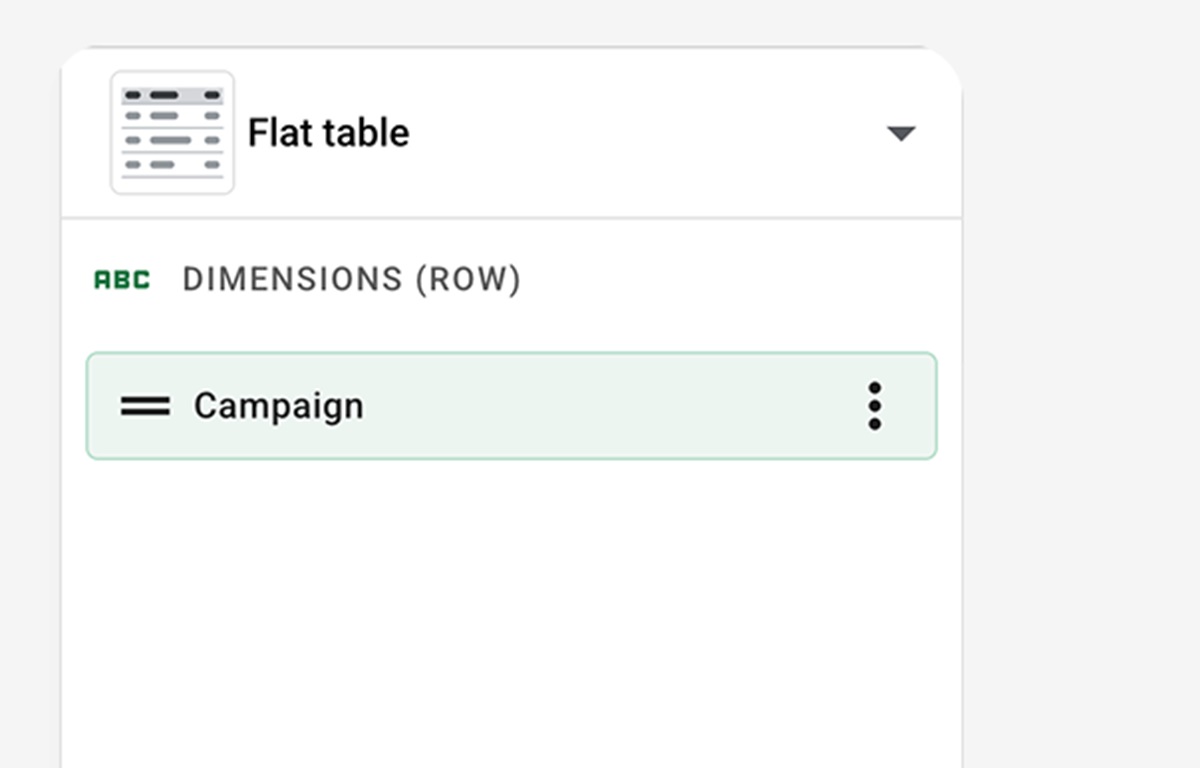This screenshot has width=1200, height=768.
Task: Click the Campaign drag handle icon
Action: point(145,406)
